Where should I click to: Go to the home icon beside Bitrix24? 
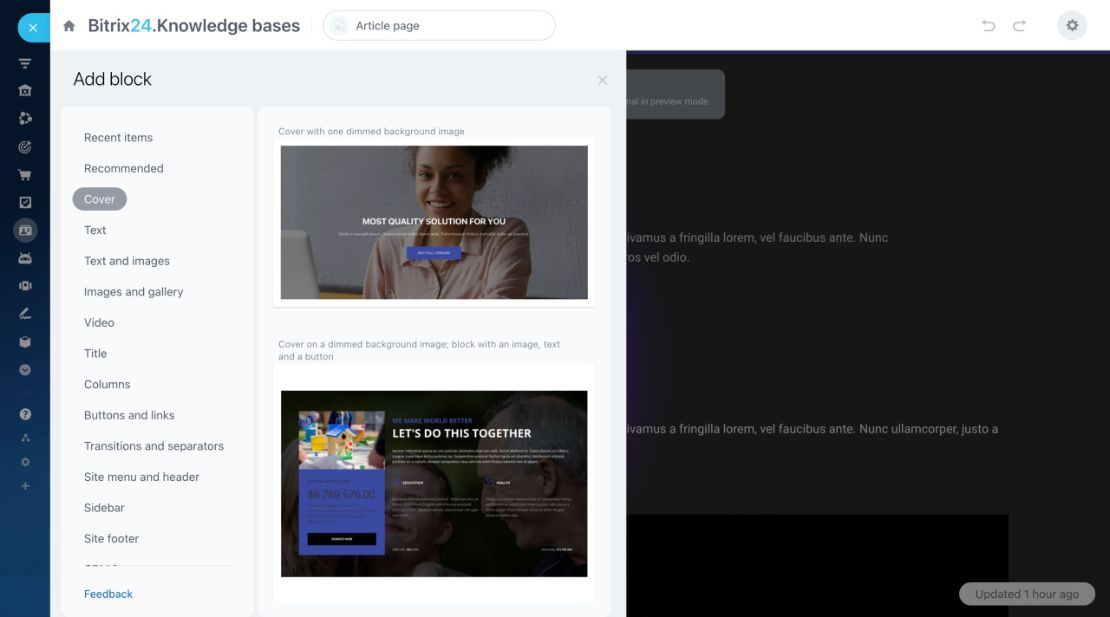(x=69, y=26)
